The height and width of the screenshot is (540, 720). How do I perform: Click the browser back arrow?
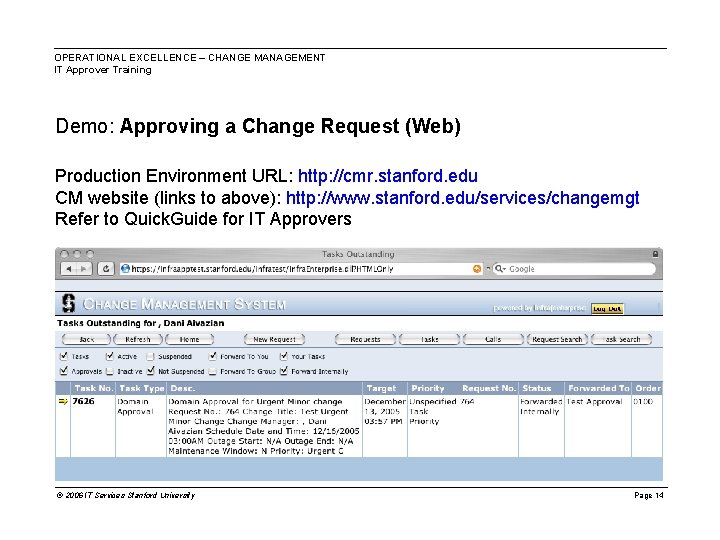coord(69,269)
